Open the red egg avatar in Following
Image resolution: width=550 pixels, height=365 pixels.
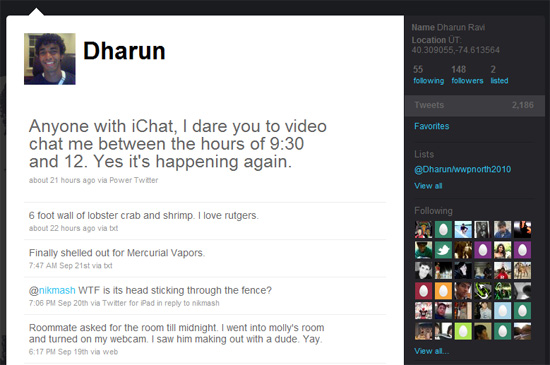423,291
